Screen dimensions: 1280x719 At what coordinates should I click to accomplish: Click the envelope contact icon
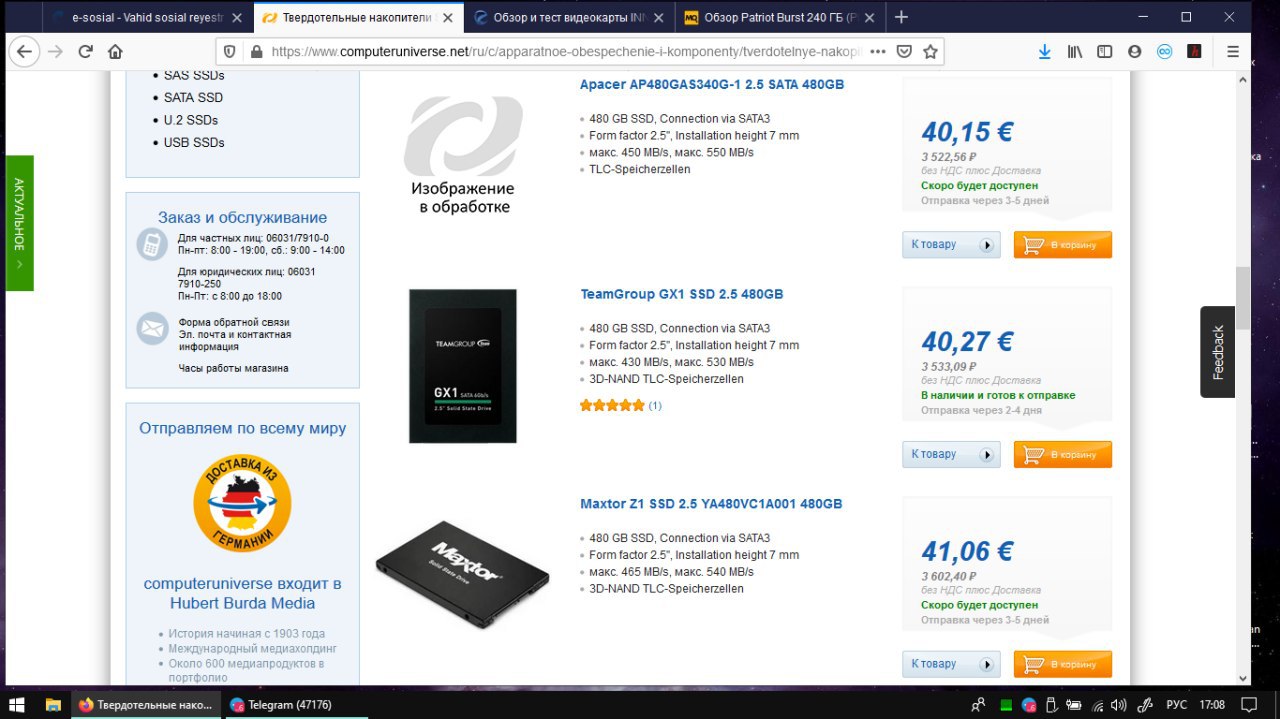(x=152, y=329)
